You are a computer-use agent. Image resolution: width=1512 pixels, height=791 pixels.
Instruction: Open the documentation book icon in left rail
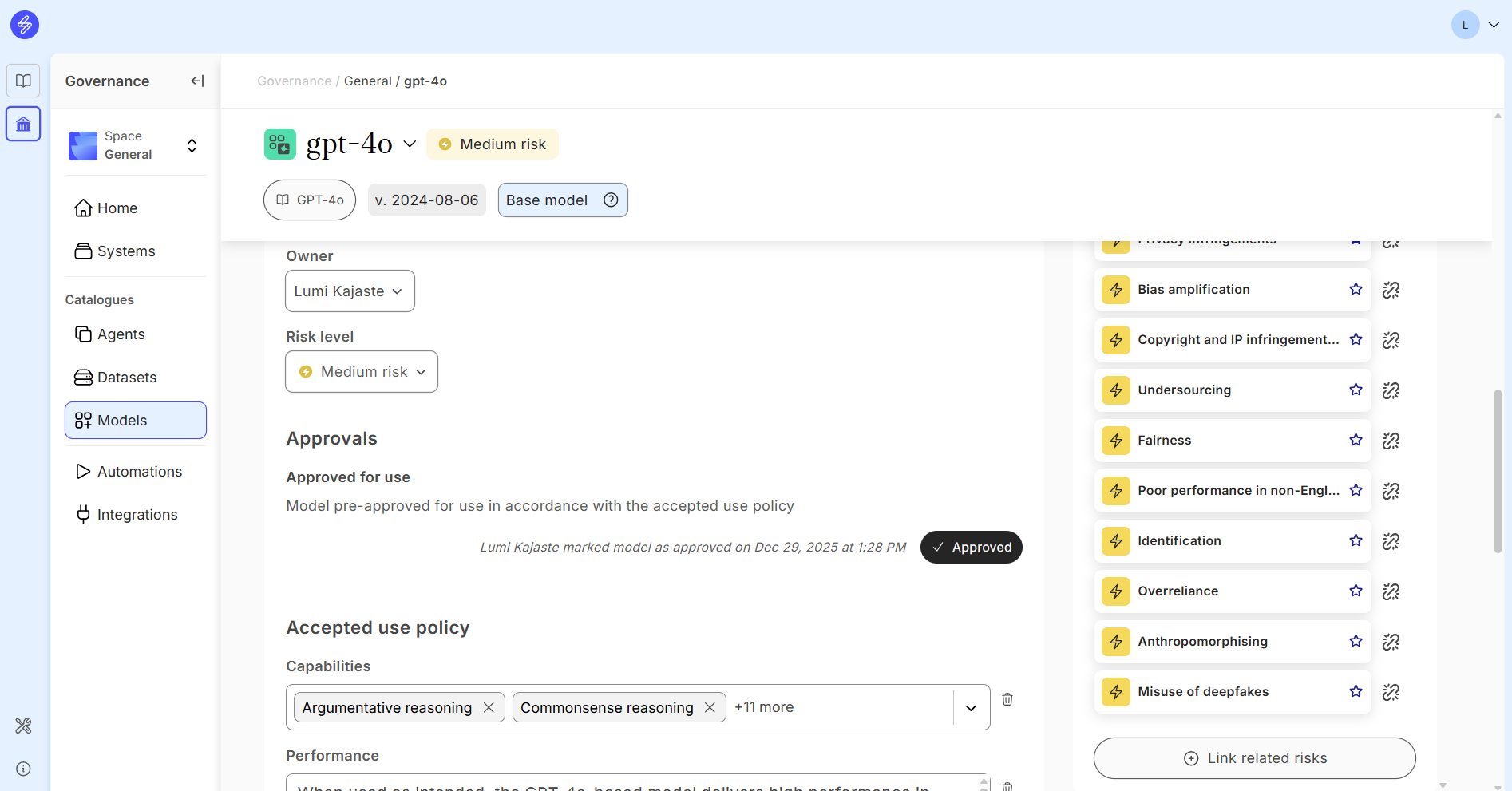click(23, 81)
